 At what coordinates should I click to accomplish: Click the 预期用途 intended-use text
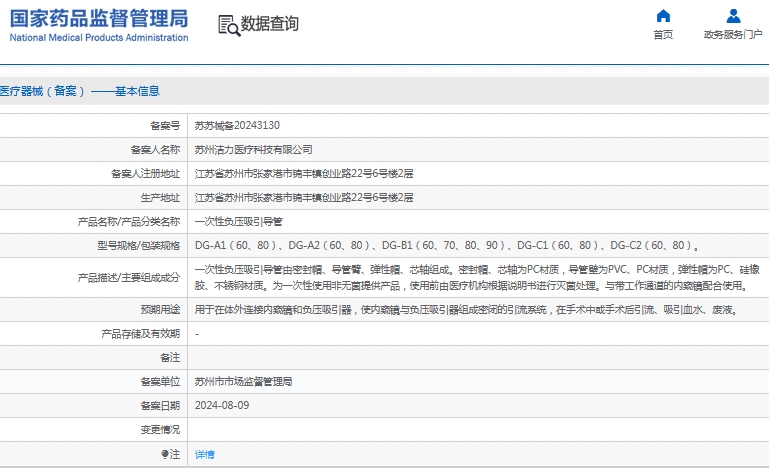[467, 310]
